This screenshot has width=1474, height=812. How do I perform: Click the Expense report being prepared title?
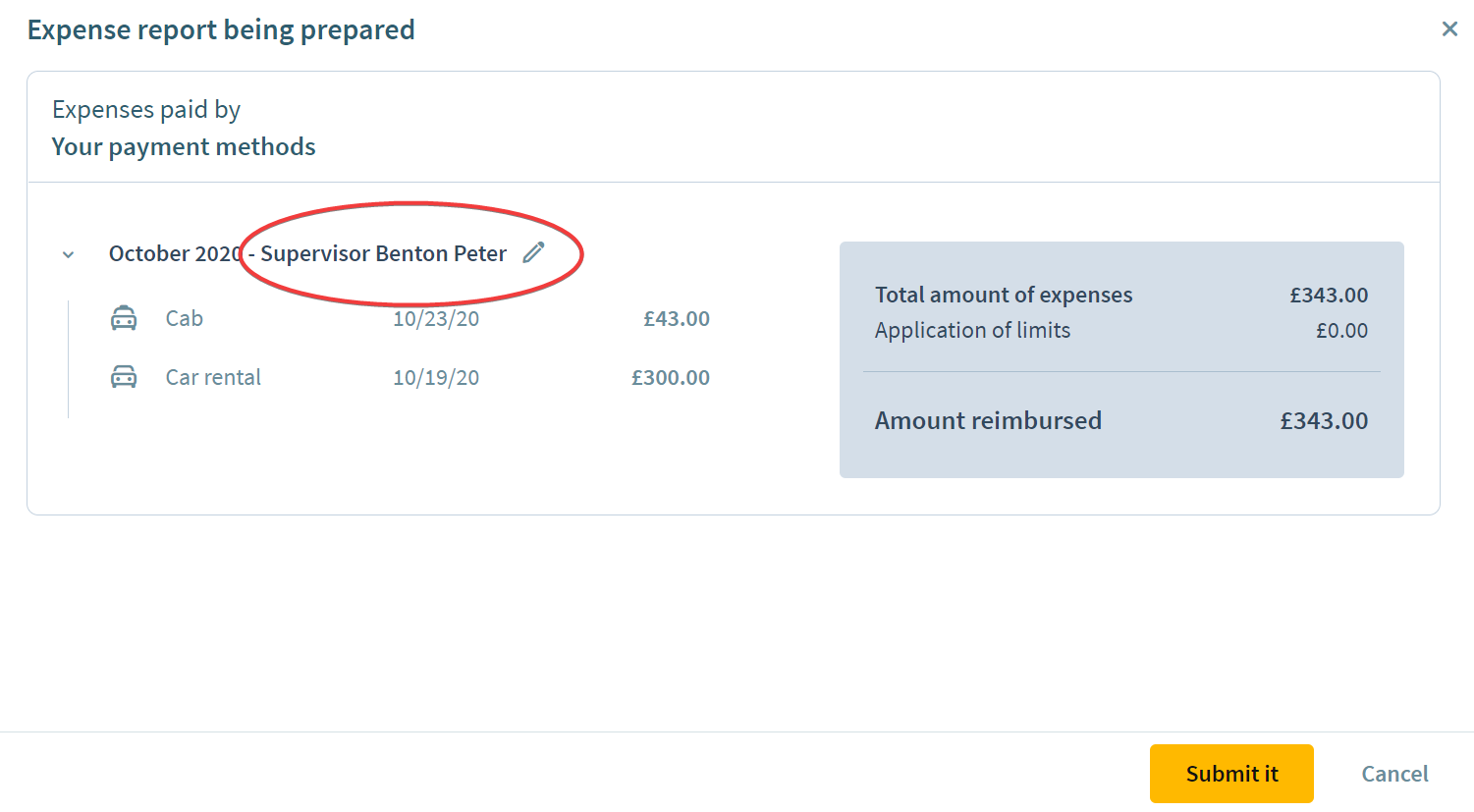point(221,29)
